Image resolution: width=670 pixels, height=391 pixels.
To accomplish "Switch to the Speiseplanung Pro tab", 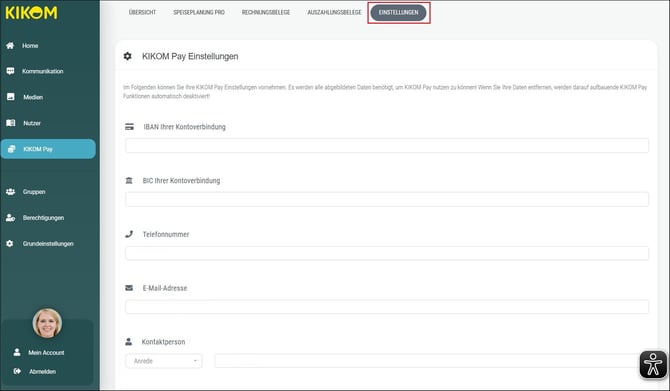I will (x=199, y=12).
